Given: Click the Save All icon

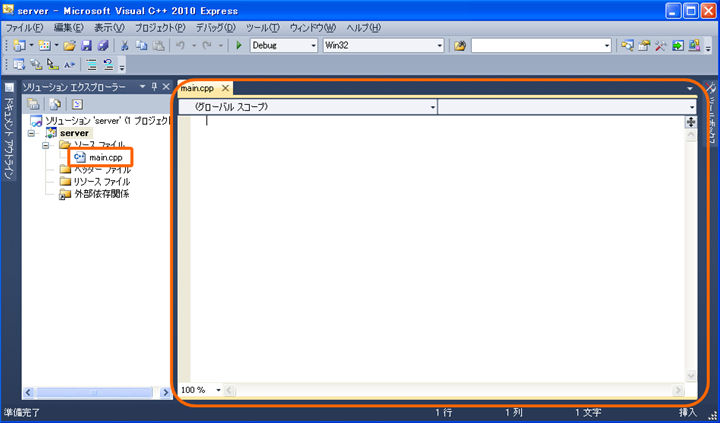Looking at the screenshot, I should (103, 45).
